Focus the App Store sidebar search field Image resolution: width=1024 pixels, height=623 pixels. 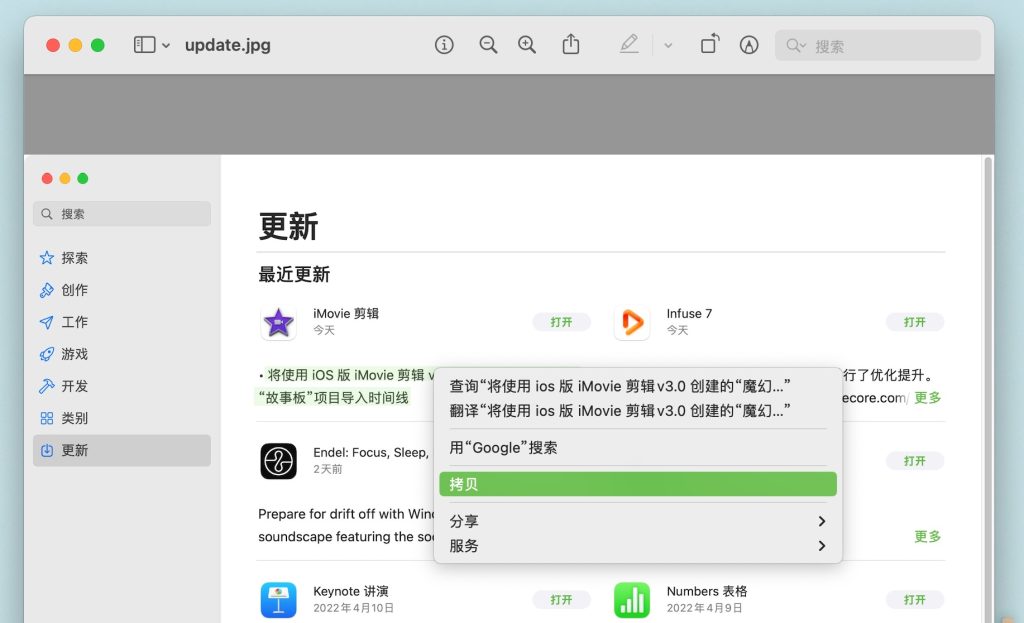tap(122, 214)
